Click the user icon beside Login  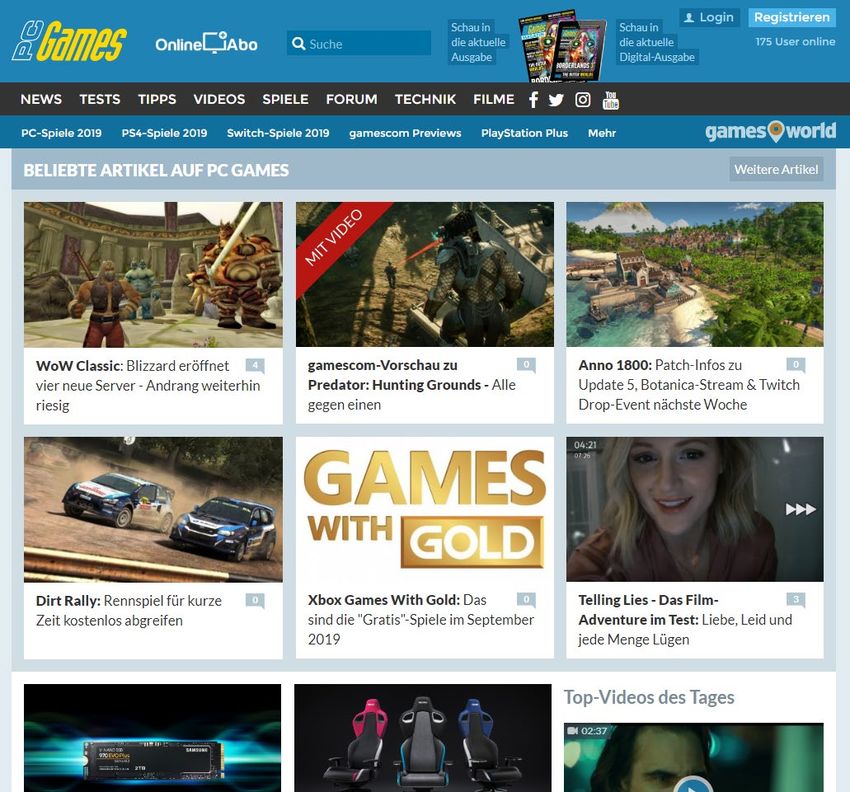click(x=689, y=18)
